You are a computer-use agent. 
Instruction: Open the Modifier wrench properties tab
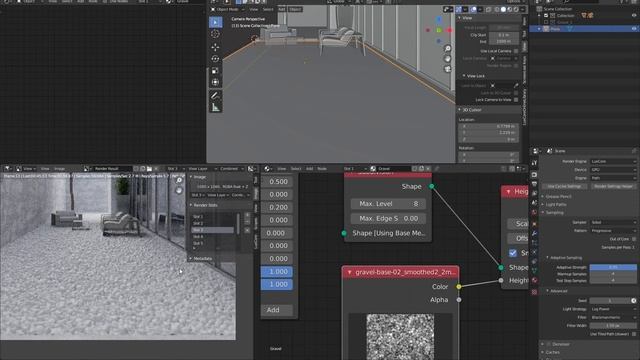point(535,233)
